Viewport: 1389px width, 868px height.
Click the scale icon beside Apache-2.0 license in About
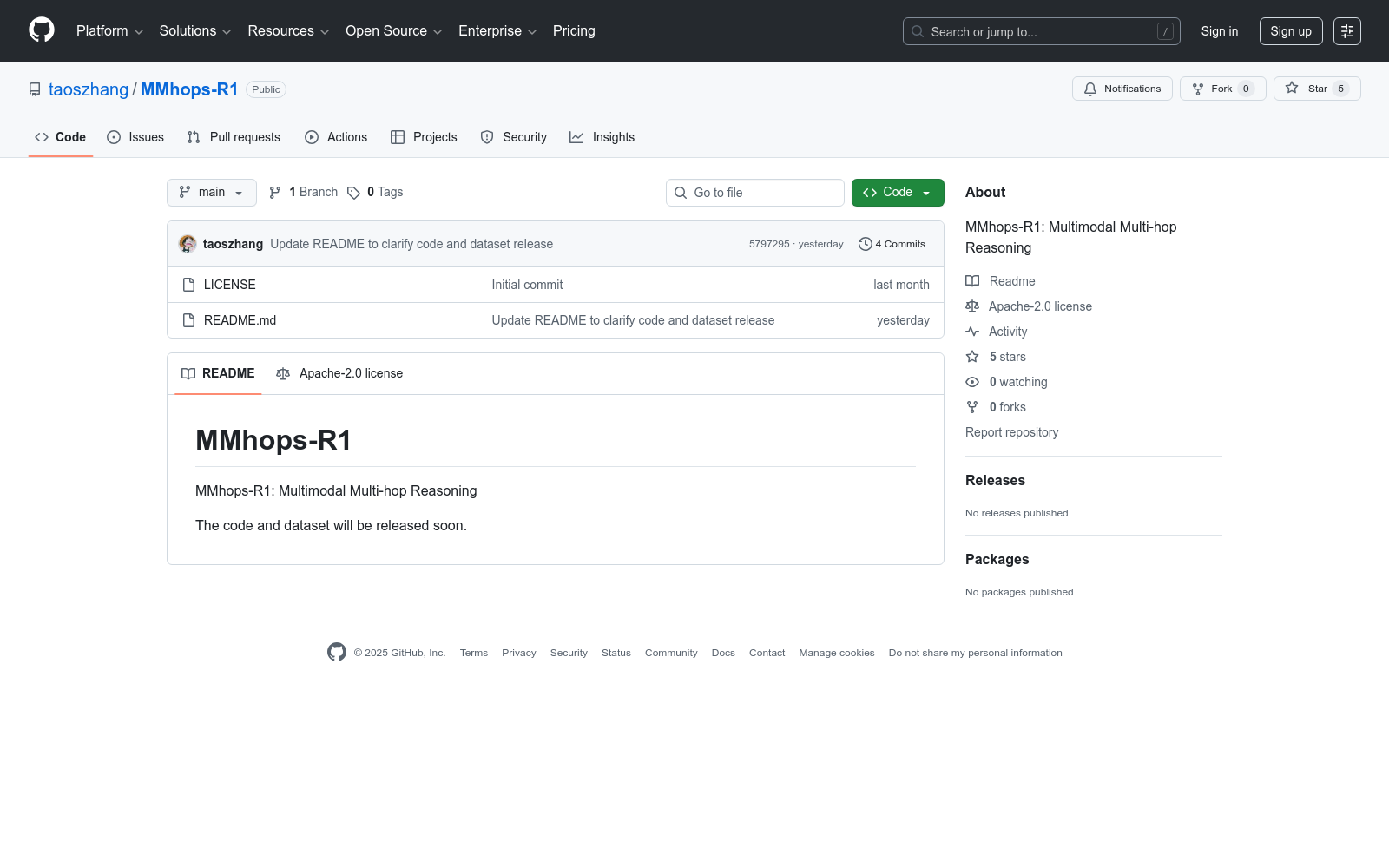click(972, 306)
